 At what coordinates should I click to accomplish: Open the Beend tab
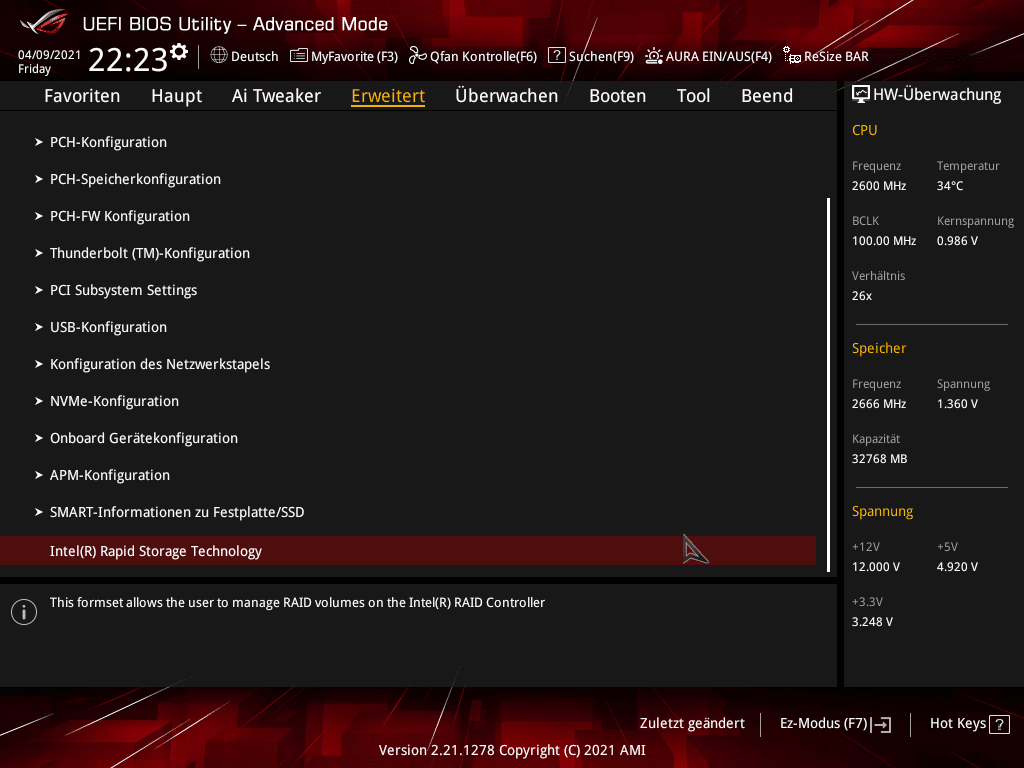pos(767,96)
